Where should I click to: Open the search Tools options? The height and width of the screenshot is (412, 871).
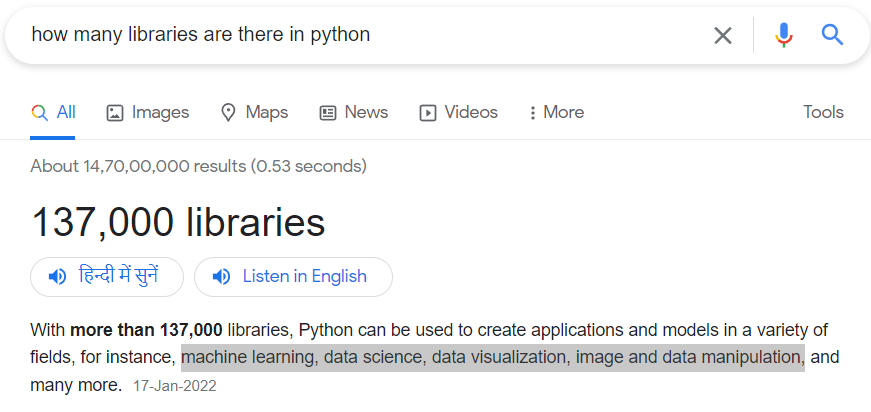[823, 112]
